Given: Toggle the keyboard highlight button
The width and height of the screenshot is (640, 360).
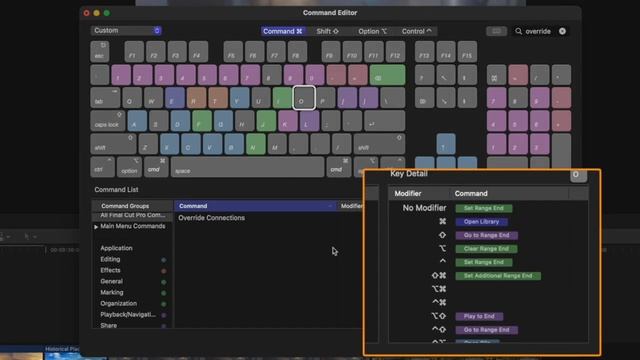Looking at the screenshot, I should [x=496, y=31].
